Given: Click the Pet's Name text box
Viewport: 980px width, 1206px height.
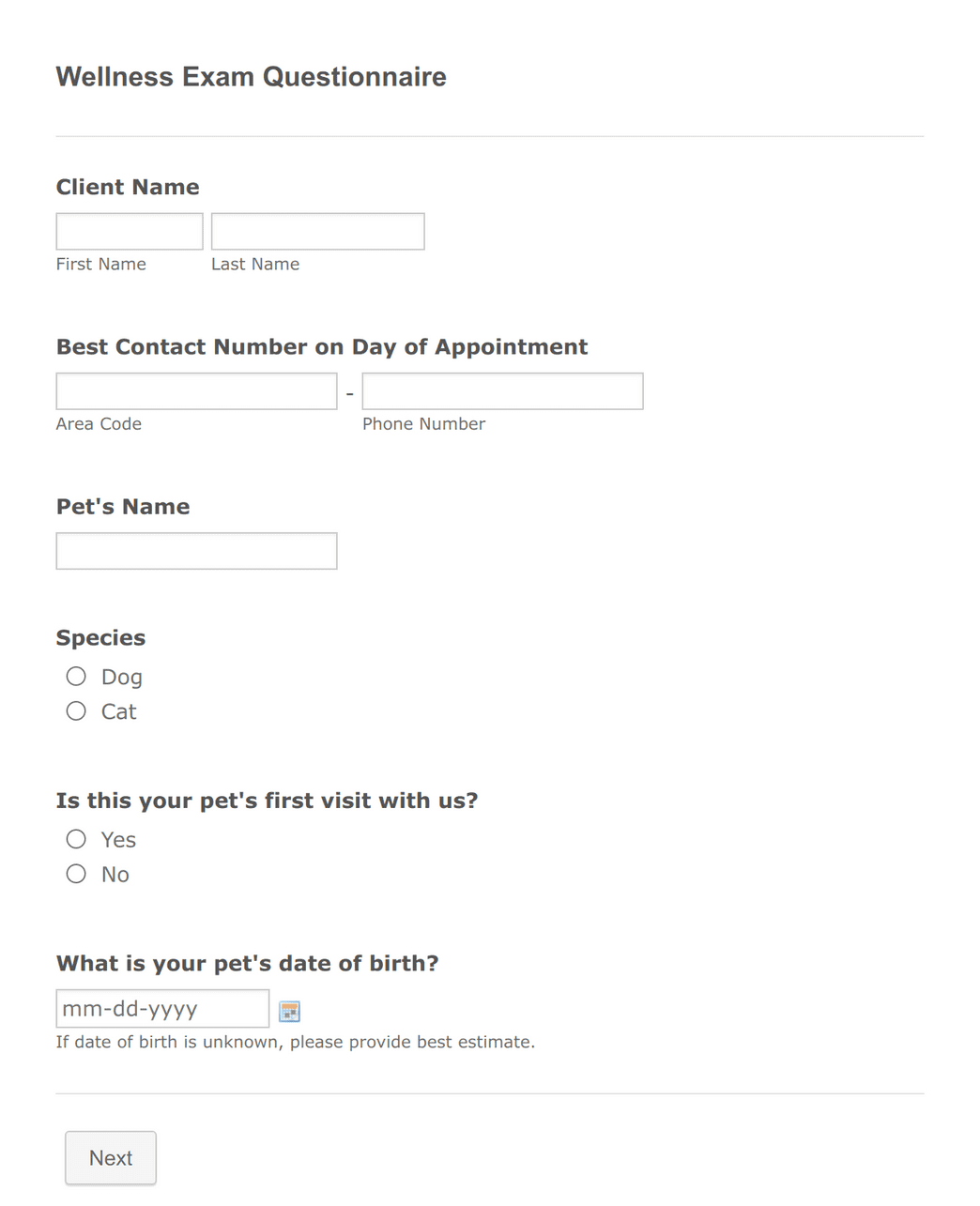Looking at the screenshot, I should 196,551.
